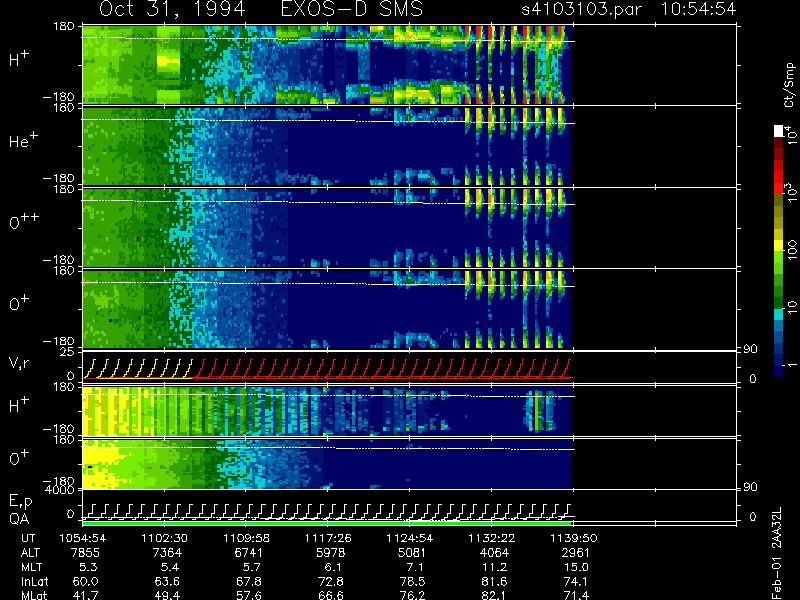The width and height of the screenshot is (800, 600).
Task: Click the date 'Oct 31, 1994' in title
Action: (172, 9)
